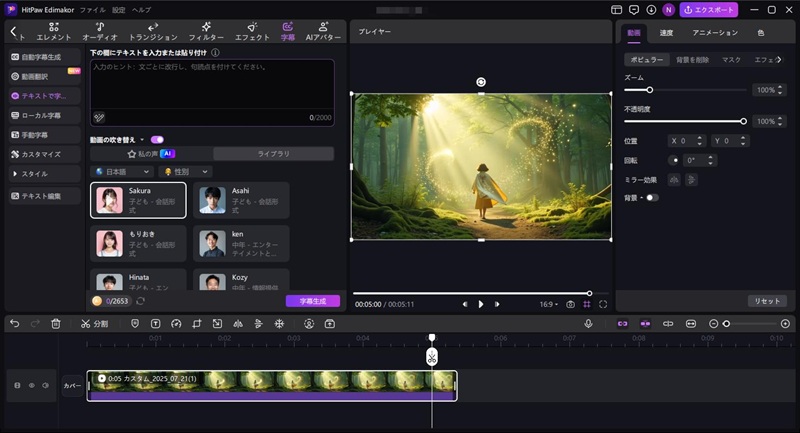Viewport: 800px width, 433px height.
Task: Undo the last edit in timeline toolbar
Action: pos(15,324)
